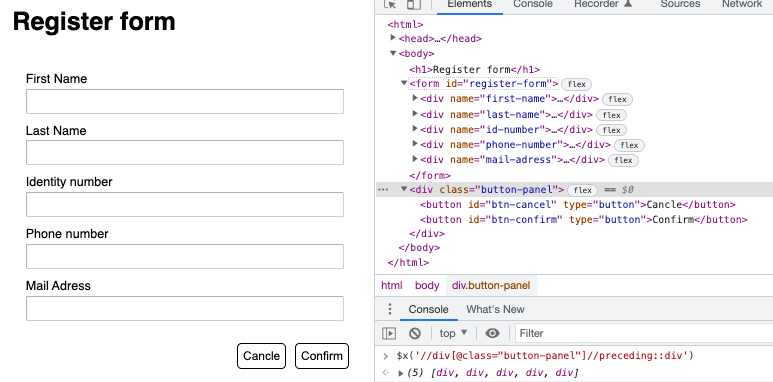Focus the Identity number input field
The width and height of the screenshot is (773, 382).
click(x=185, y=205)
